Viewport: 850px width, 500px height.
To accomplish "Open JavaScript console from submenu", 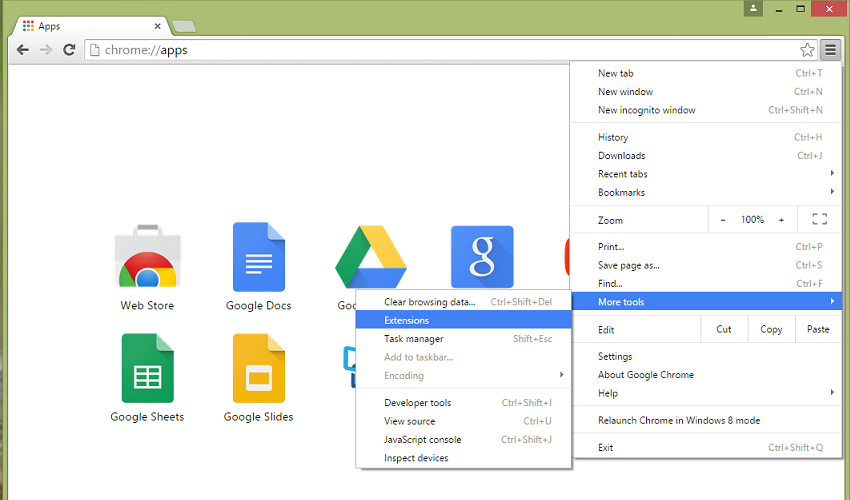I will click(x=463, y=440).
